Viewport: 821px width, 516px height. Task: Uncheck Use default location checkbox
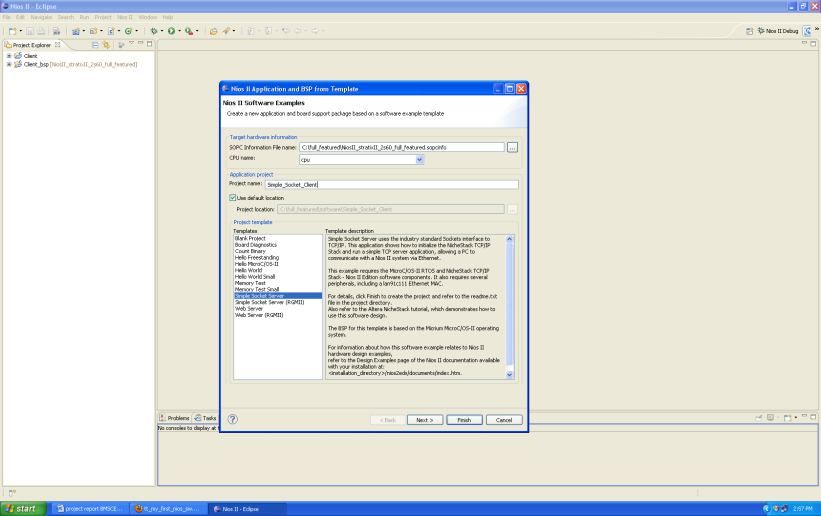click(x=232, y=197)
